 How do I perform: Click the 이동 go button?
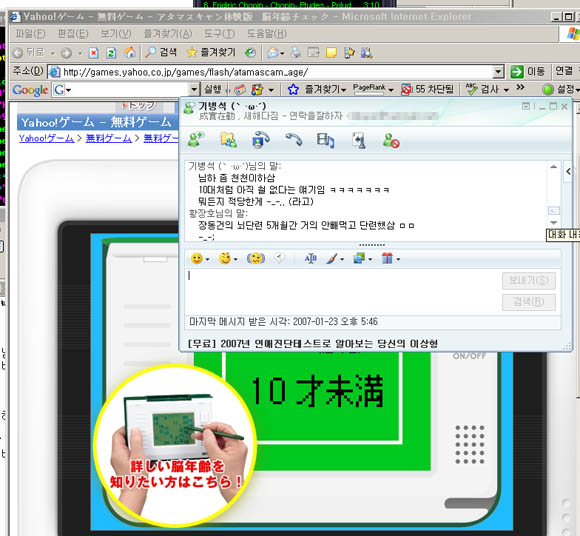coord(528,71)
